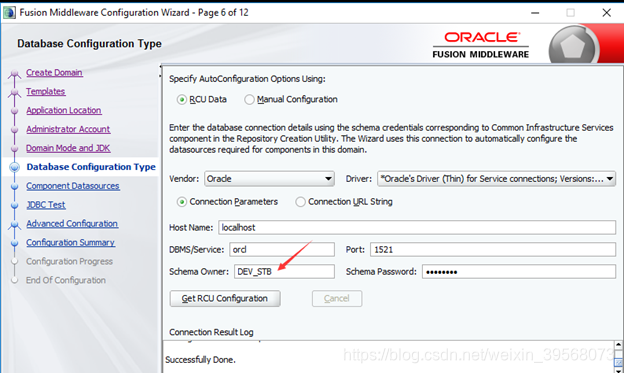
Task: Click the Host Name field containing localhost
Action: point(417,227)
